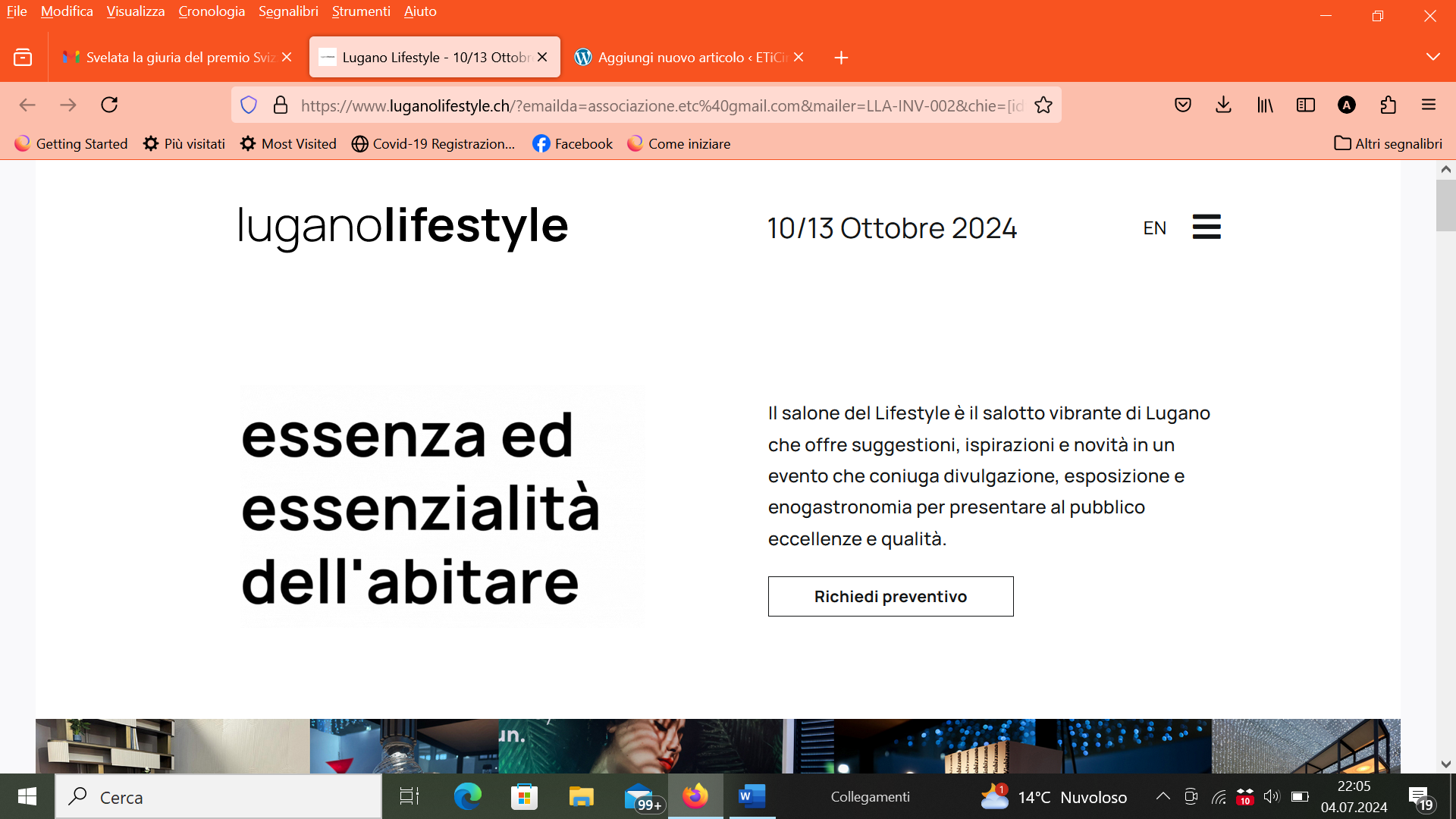Open Downloads panel
Screen dimensions: 1456x819
[1223, 105]
